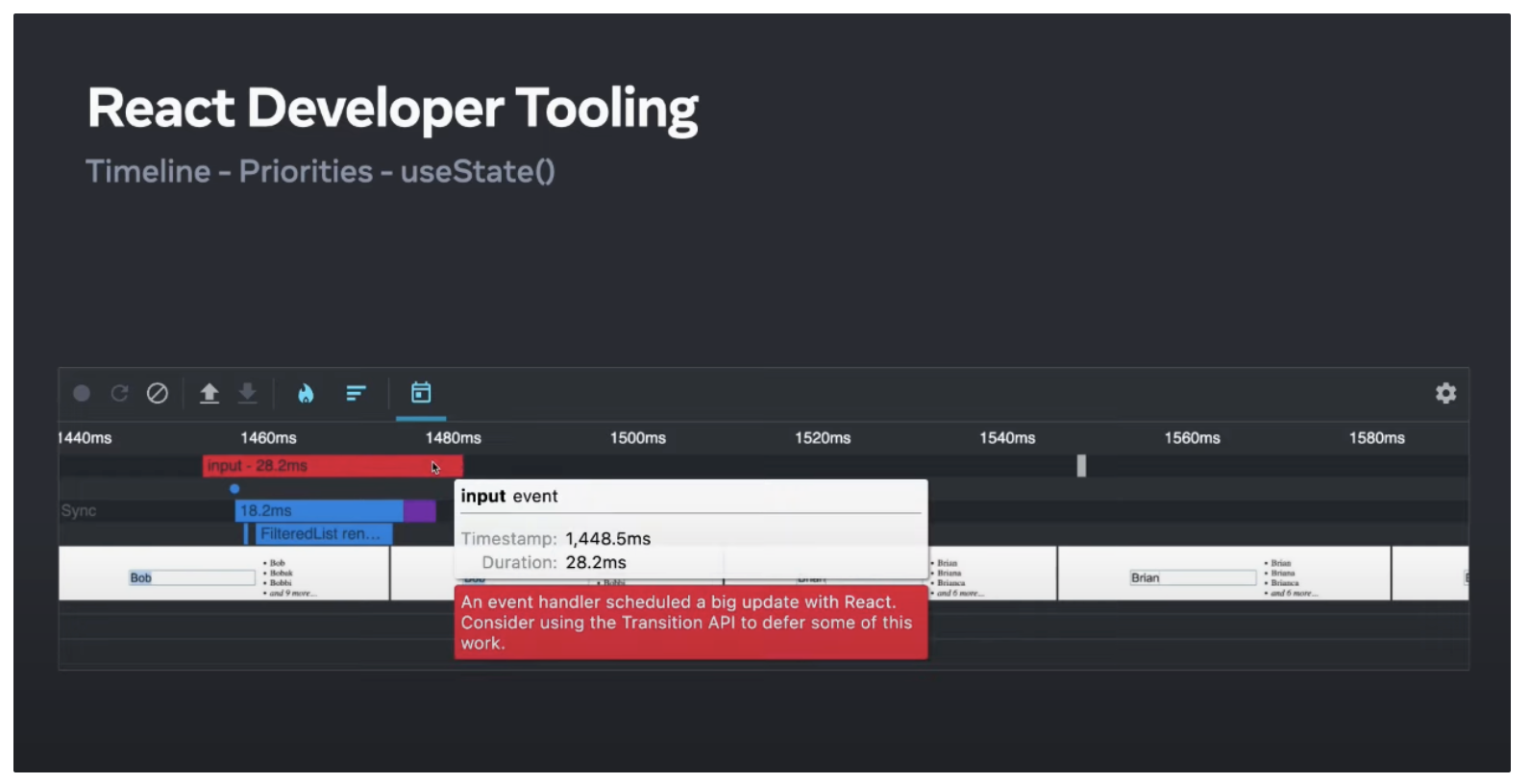Image resolution: width=1530 pixels, height=784 pixels.
Task: Switch to the Timeline tab (calendar icon)
Action: (421, 392)
